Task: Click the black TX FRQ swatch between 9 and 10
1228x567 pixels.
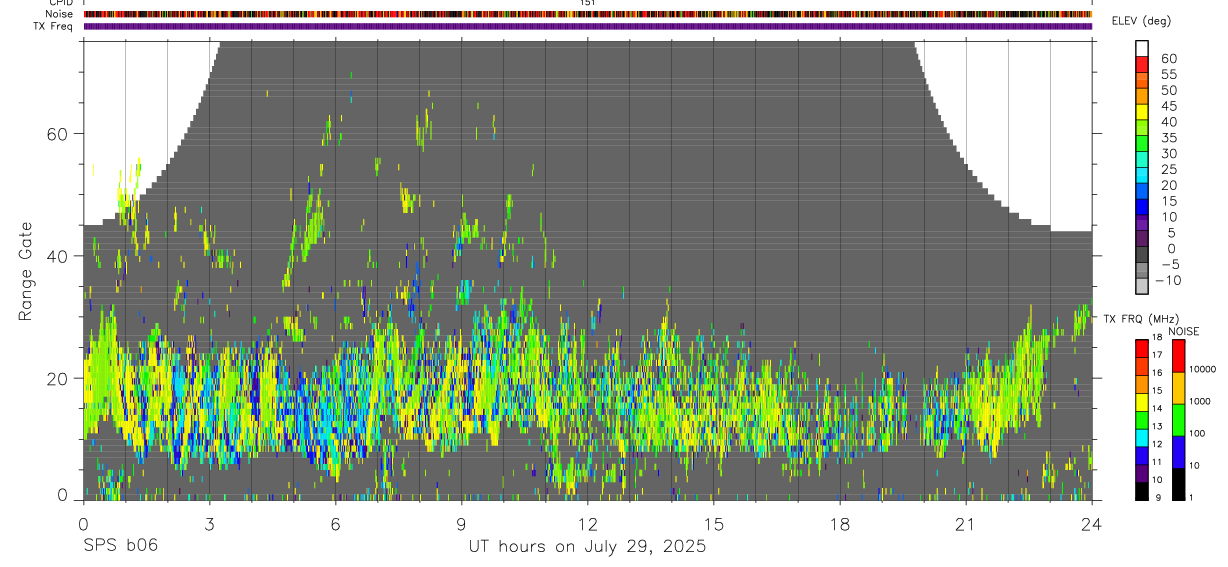Action: pyautogui.click(x=1142, y=490)
